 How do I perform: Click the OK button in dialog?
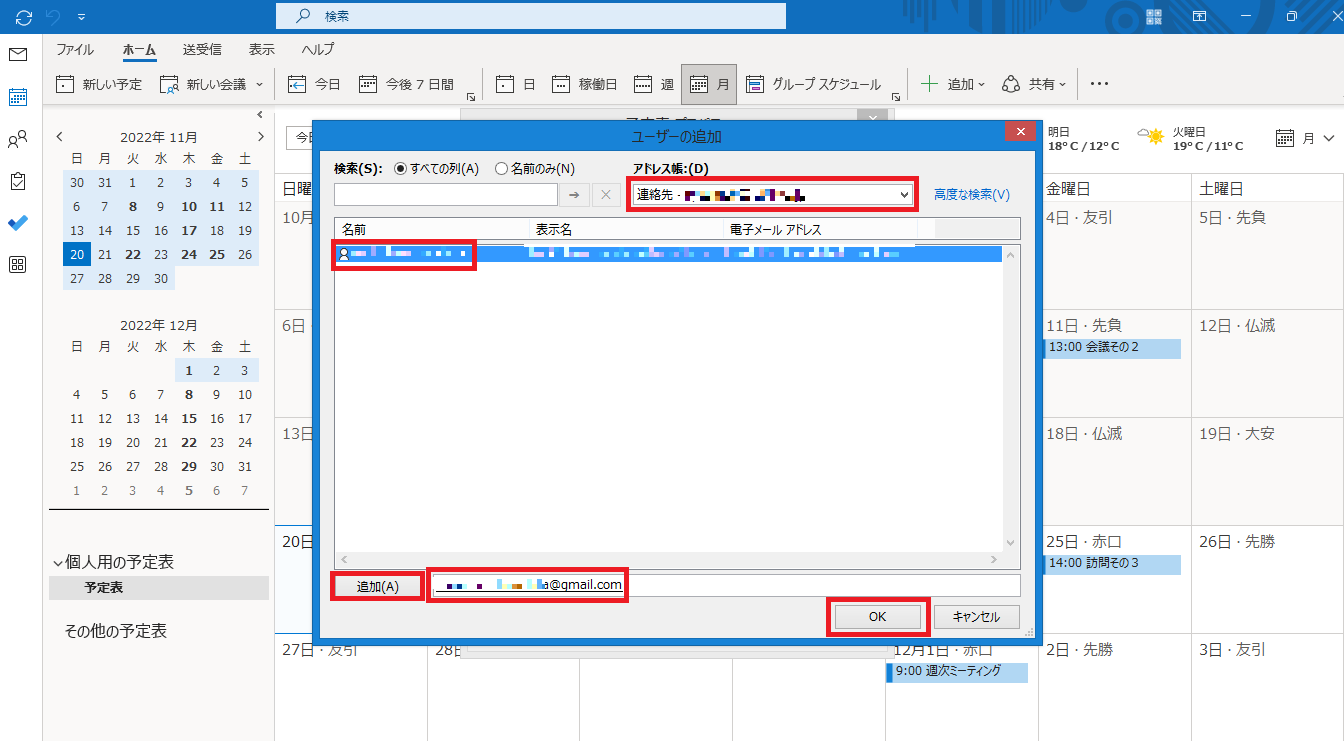pyautogui.click(x=877, y=617)
